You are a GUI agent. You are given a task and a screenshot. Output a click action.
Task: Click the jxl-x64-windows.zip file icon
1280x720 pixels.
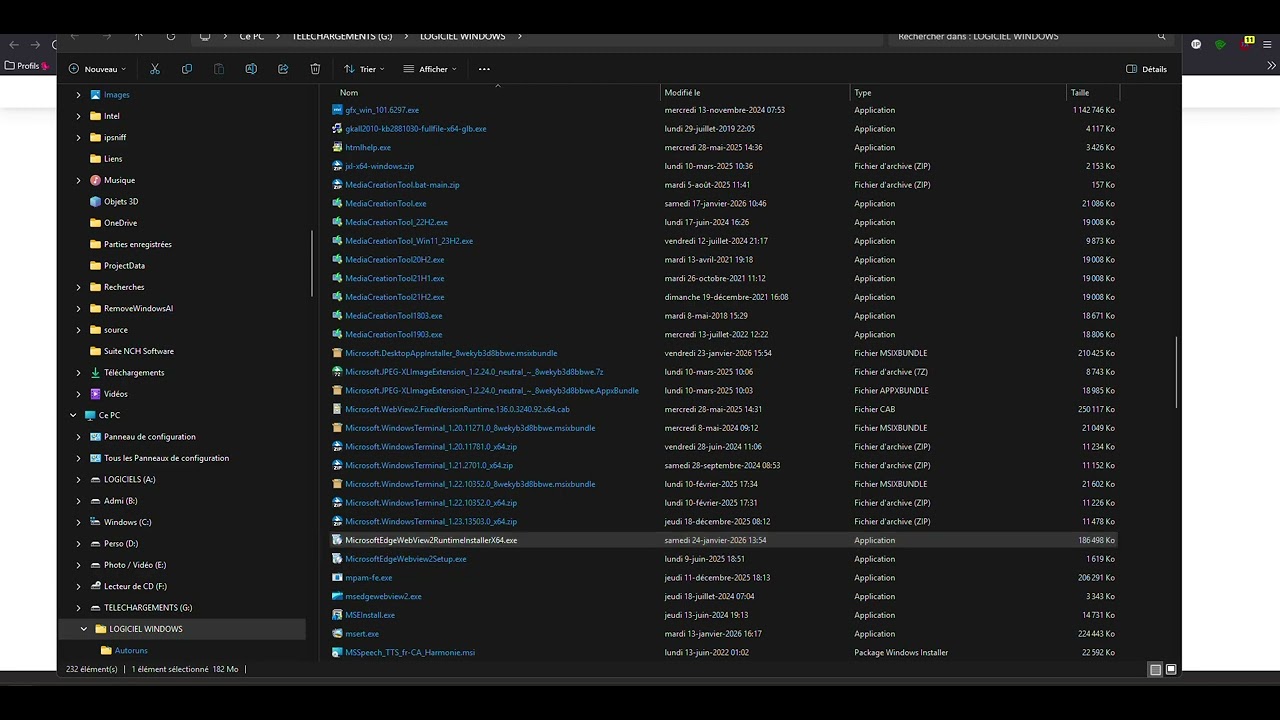pyautogui.click(x=337, y=166)
